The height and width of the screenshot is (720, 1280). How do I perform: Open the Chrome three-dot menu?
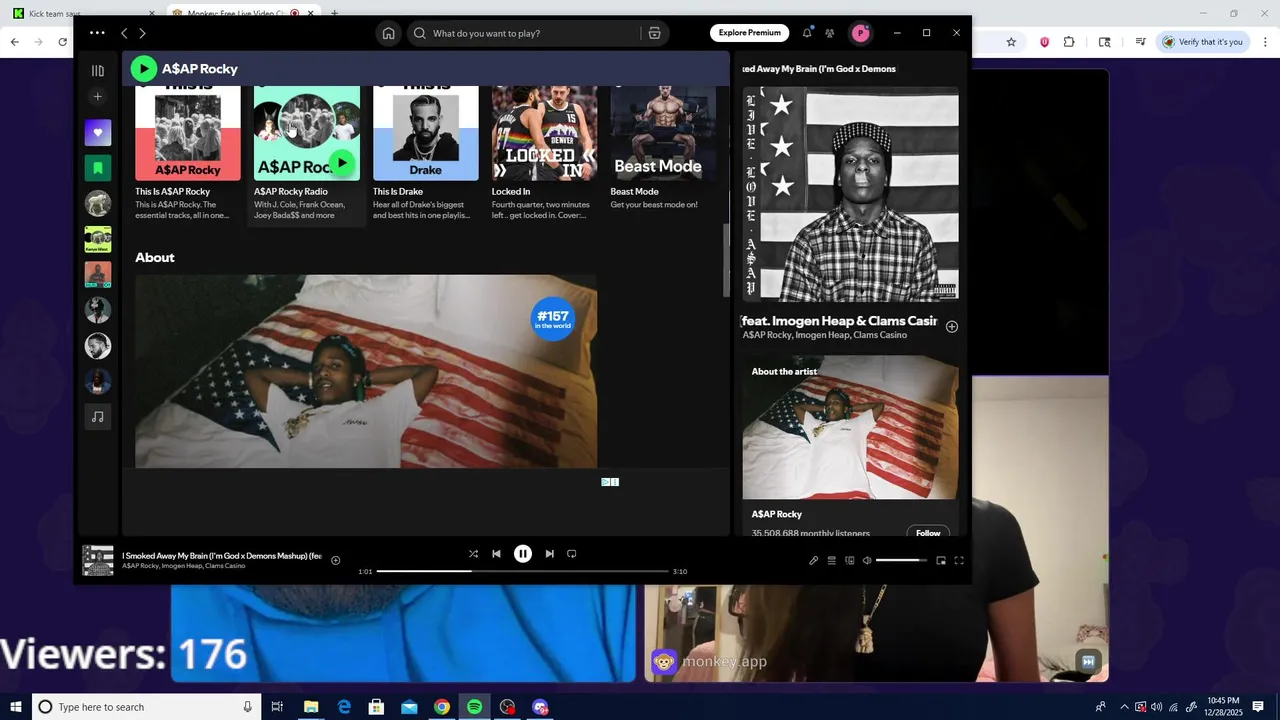1265,42
